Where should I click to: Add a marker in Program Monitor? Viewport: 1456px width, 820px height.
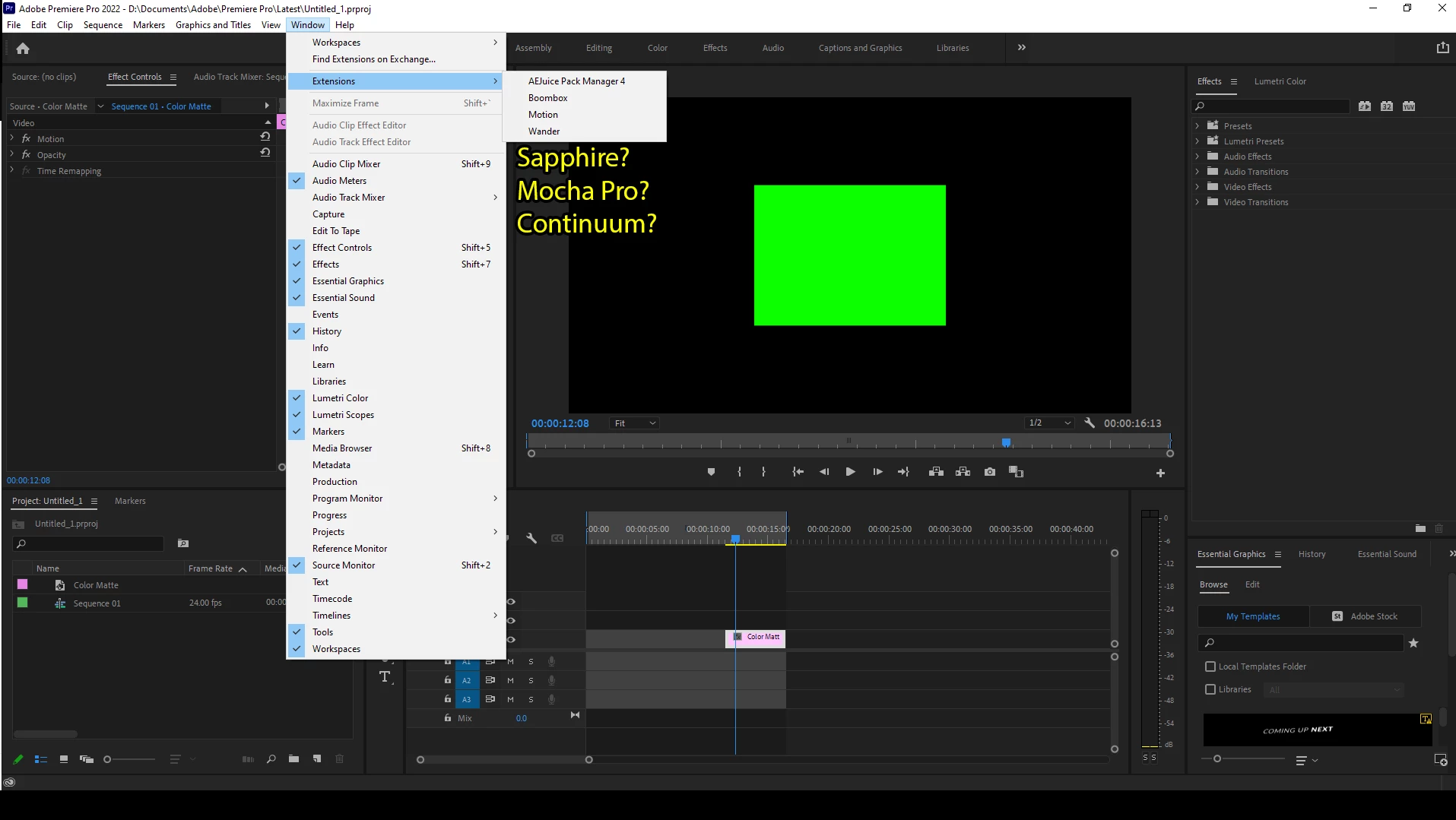pyautogui.click(x=711, y=472)
